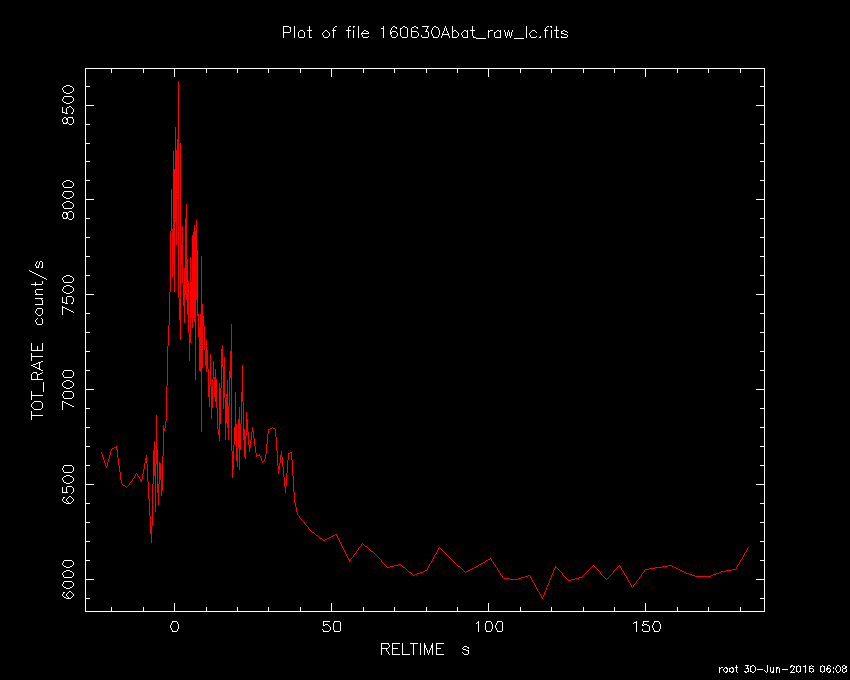Click the 100 x-axis tick label

pos(489,627)
